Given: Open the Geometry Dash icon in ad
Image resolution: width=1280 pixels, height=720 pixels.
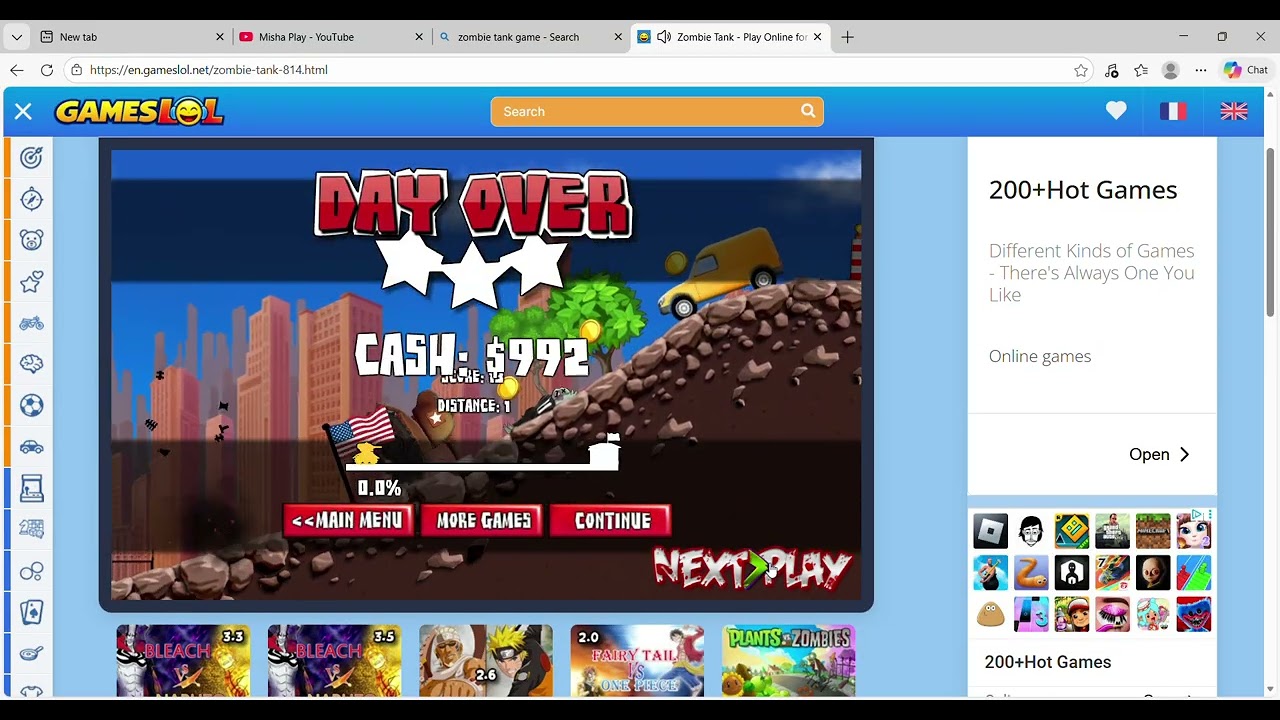Looking at the screenshot, I should coord(1072,531).
